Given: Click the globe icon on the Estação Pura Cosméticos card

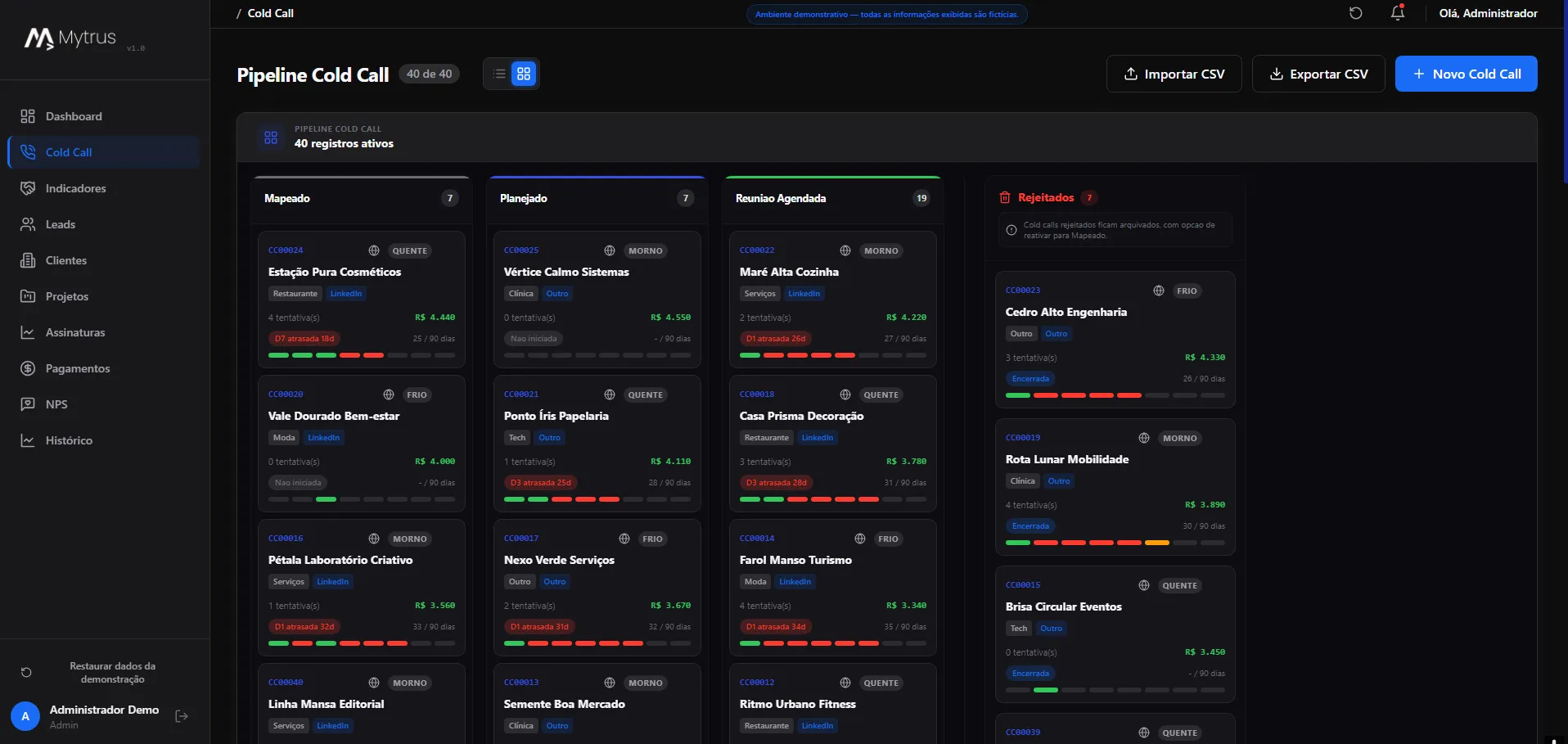Looking at the screenshot, I should click(374, 250).
